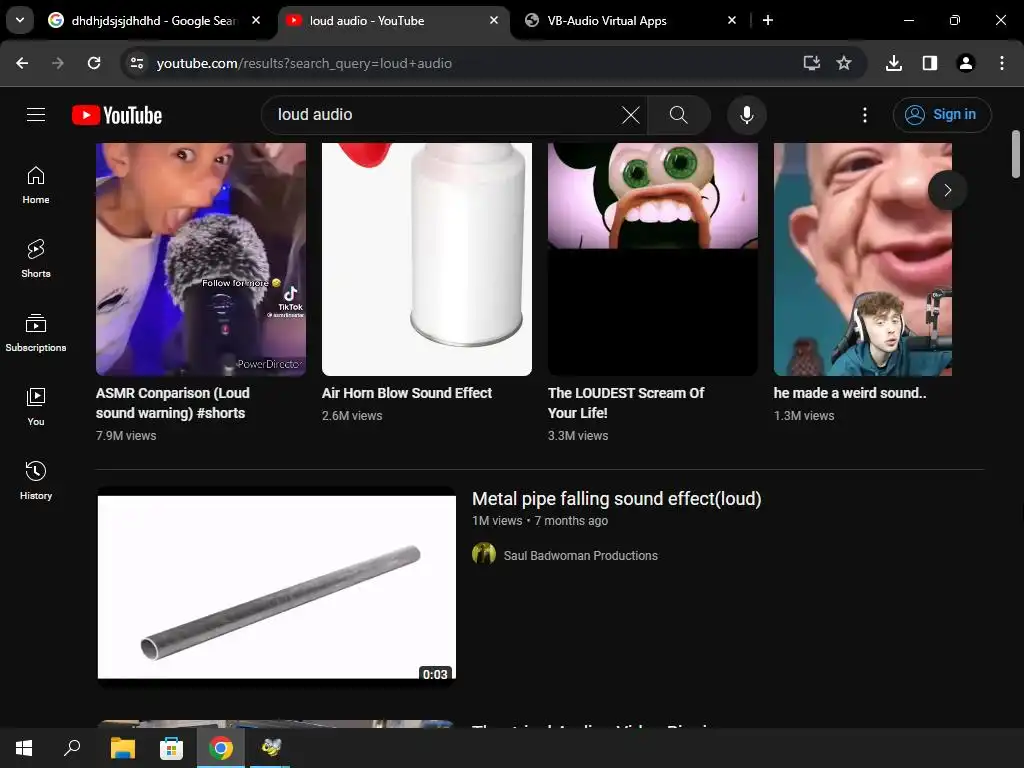Open the You section in sidebar
This screenshot has height=768, width=1024.
tap(36, 406)
